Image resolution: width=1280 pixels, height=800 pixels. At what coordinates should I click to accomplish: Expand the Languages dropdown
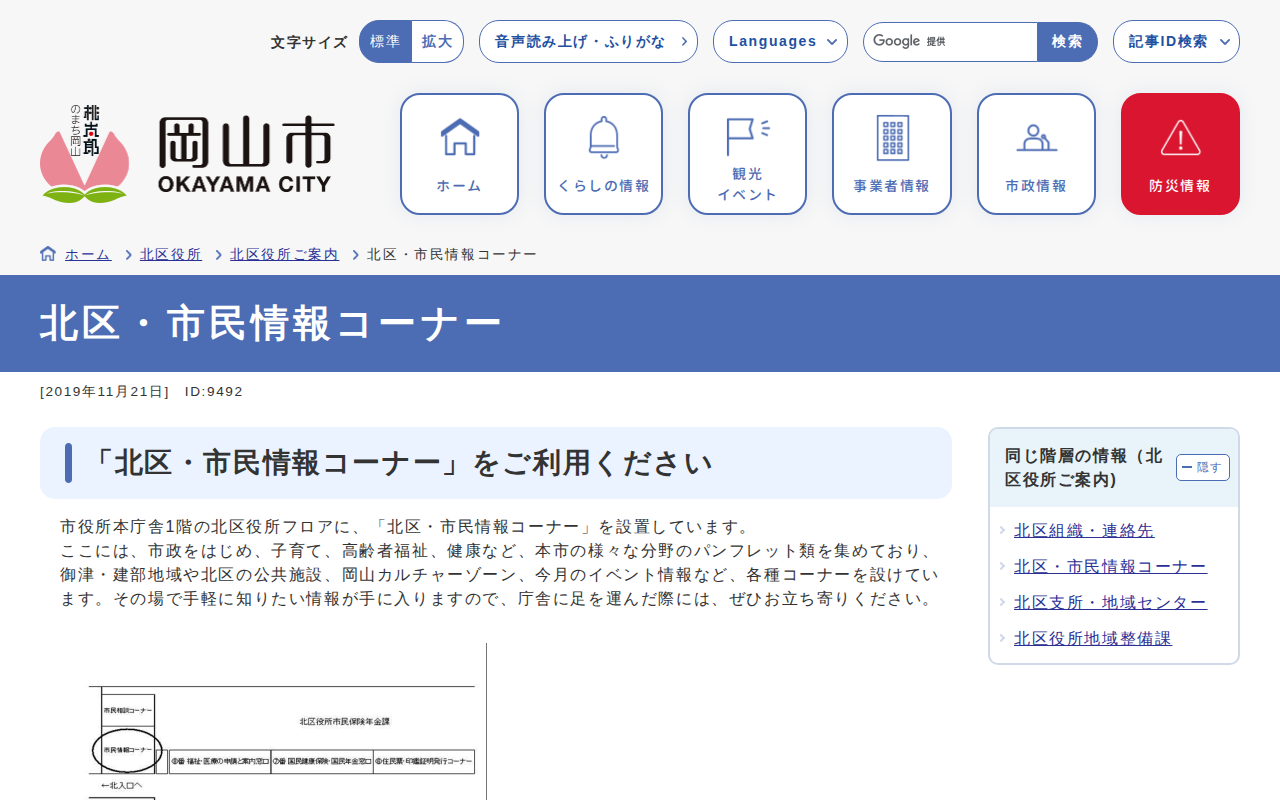point(780,42)
